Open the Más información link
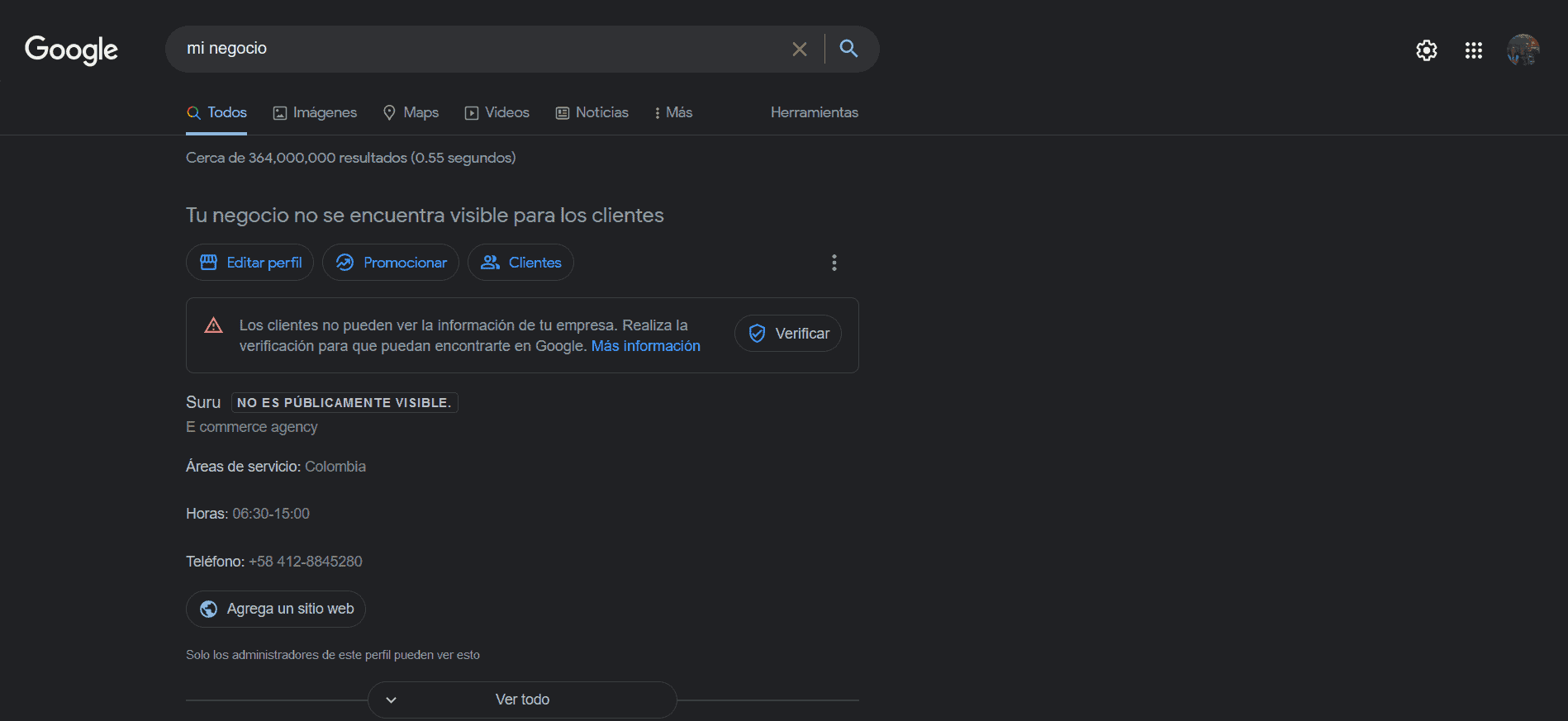 click(646, 346)
